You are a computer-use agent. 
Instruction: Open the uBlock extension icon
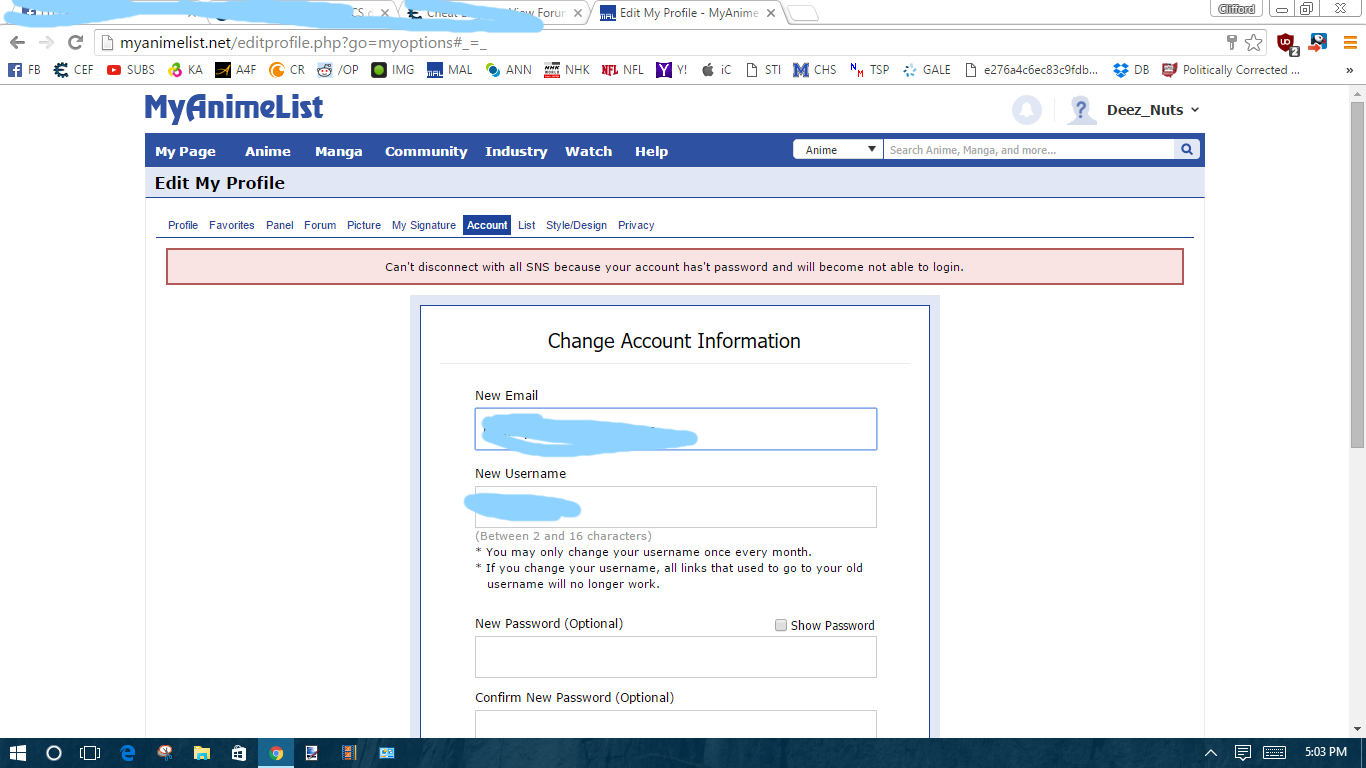pyautogui.click(x=1286, y=42)
